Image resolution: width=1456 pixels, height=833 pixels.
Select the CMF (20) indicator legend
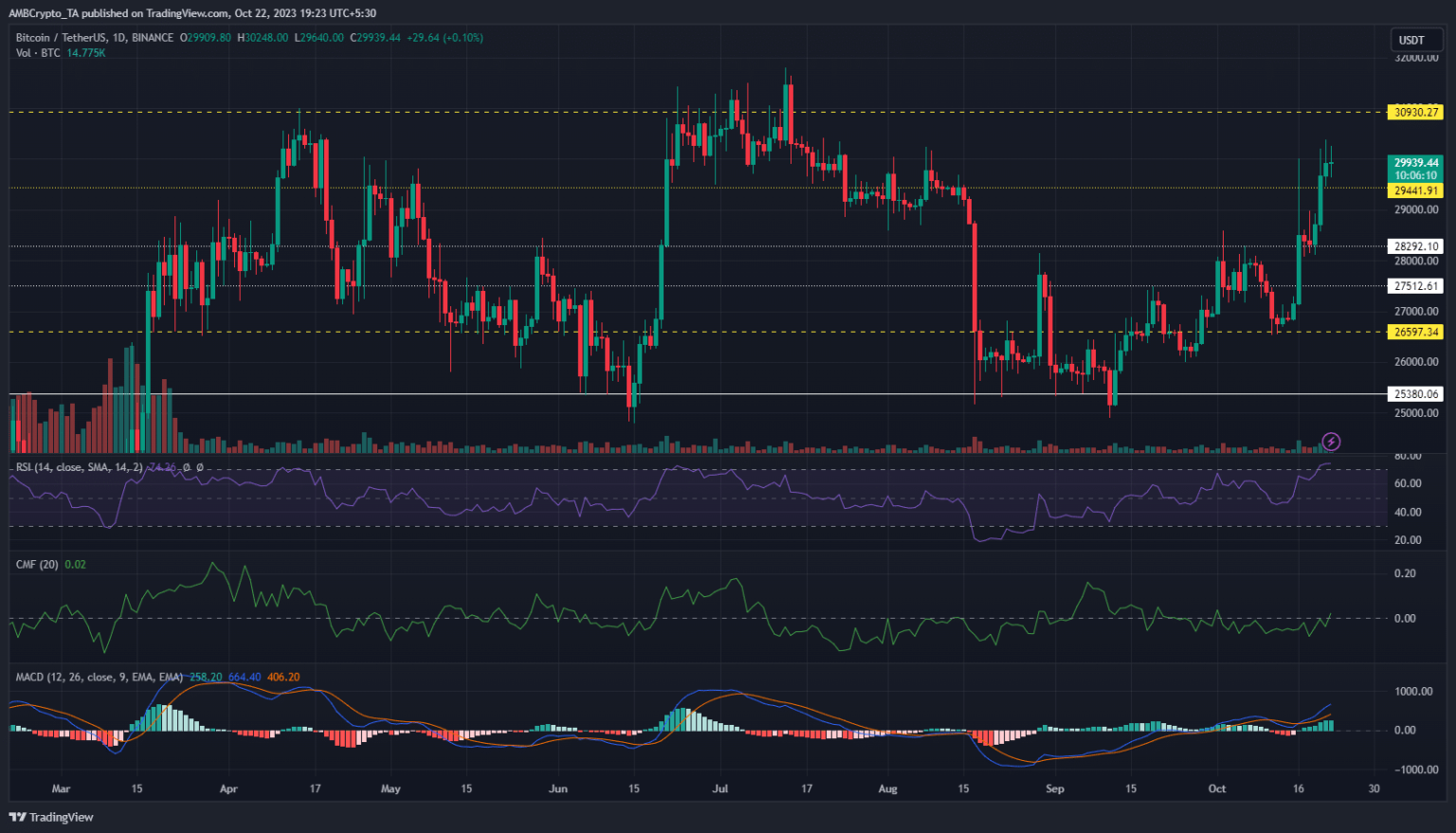tap(37, 565)
